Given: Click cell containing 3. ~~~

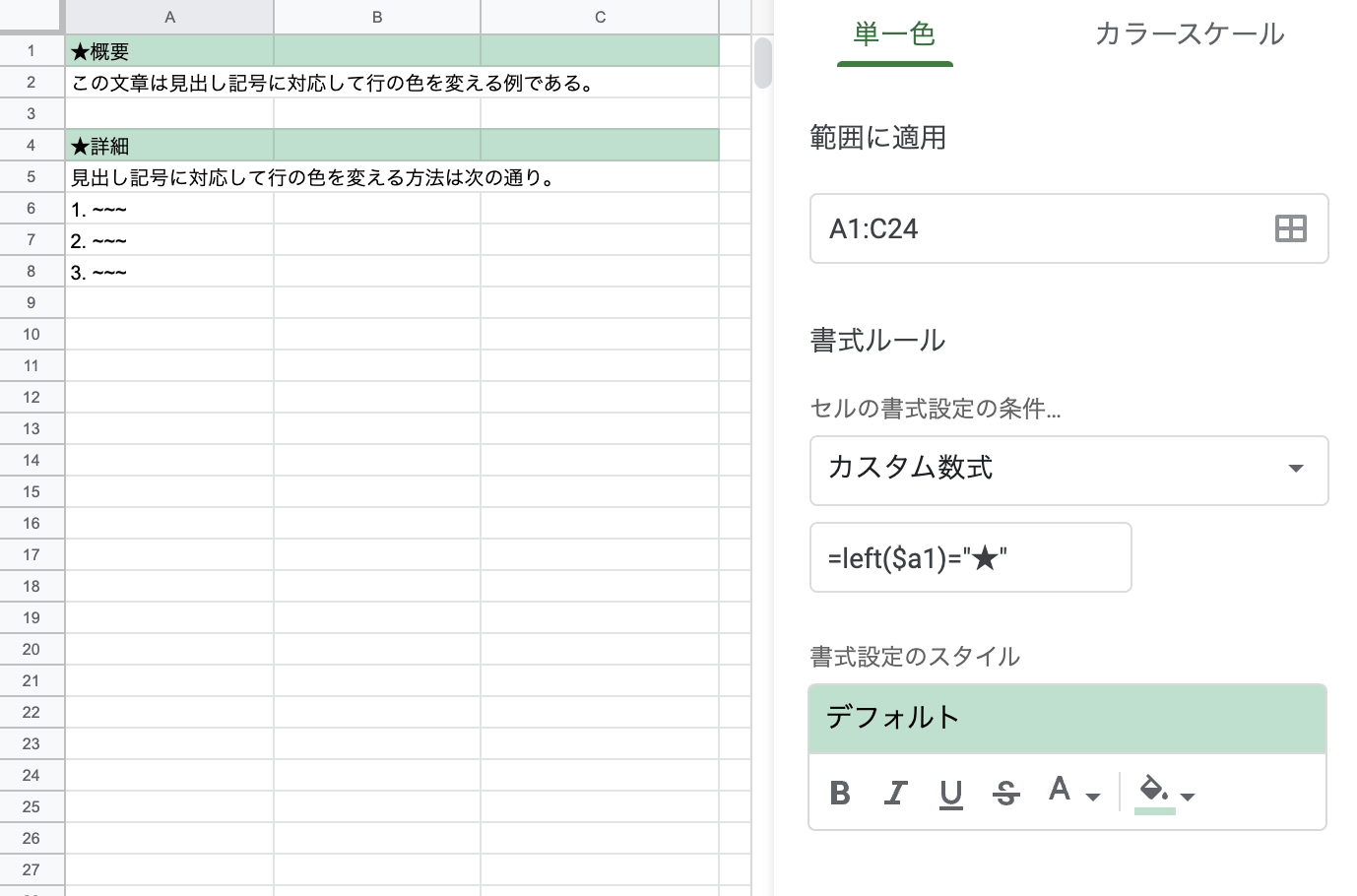Looking at the screenshot, I should click(169, 271).
